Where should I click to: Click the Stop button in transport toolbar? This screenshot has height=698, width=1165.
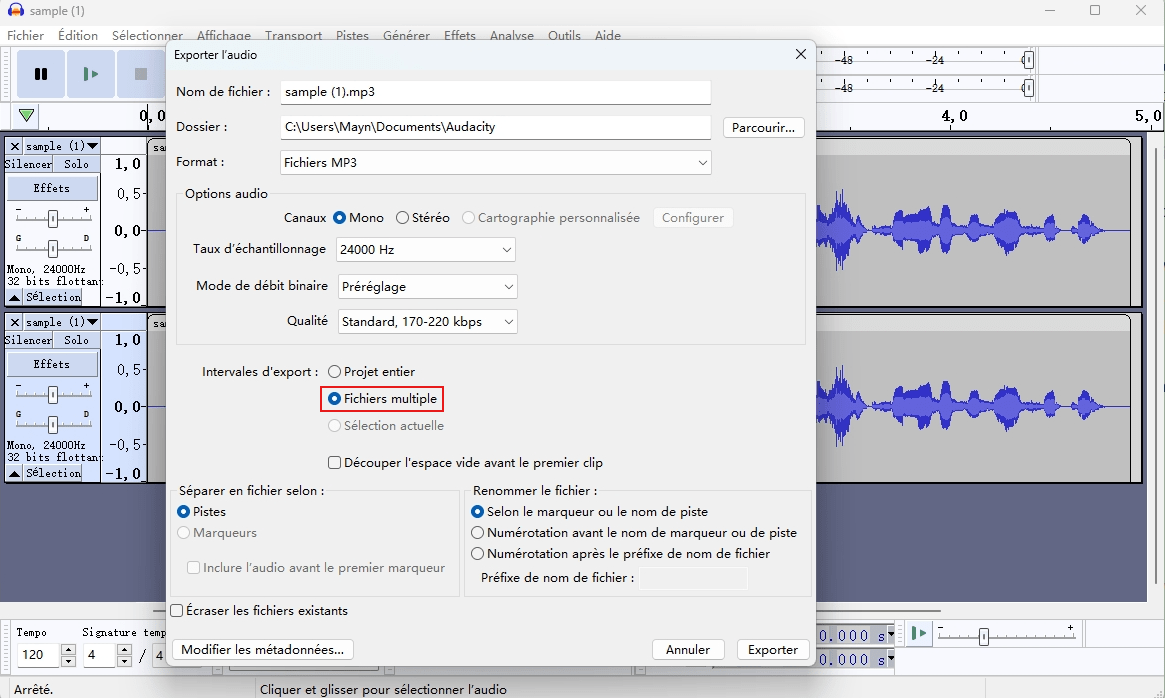[141, 74]
